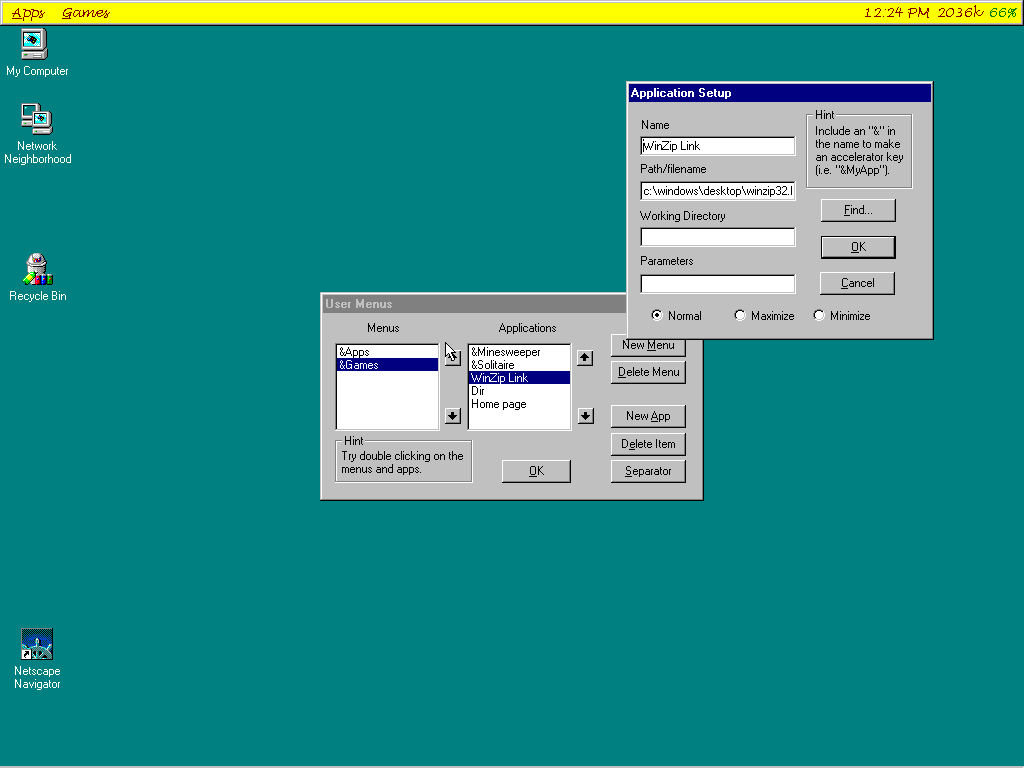Viewport: 1024px width, 768px height.
Task: Create a new menu with New Menu
Action: [x=648, y=345]
